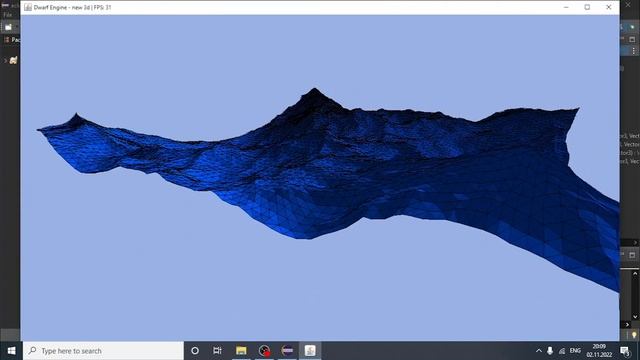The width and height of the screenshot is (640, 360).
Task: Open the File menu in the IDE behind
Action: (x=7, y=15)
